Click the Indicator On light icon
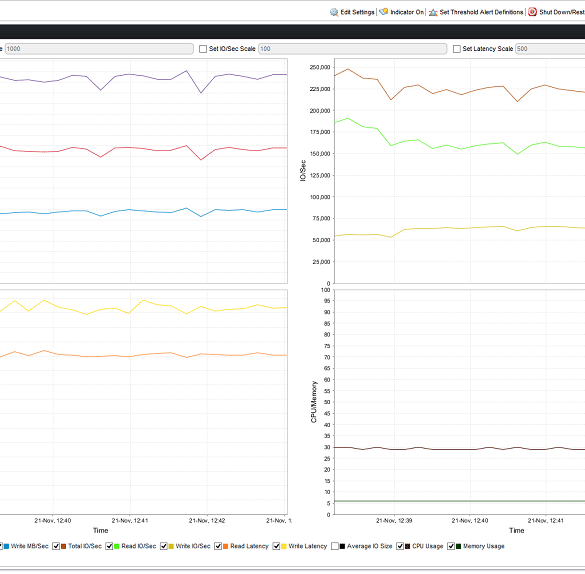 [x=384, y=12]
